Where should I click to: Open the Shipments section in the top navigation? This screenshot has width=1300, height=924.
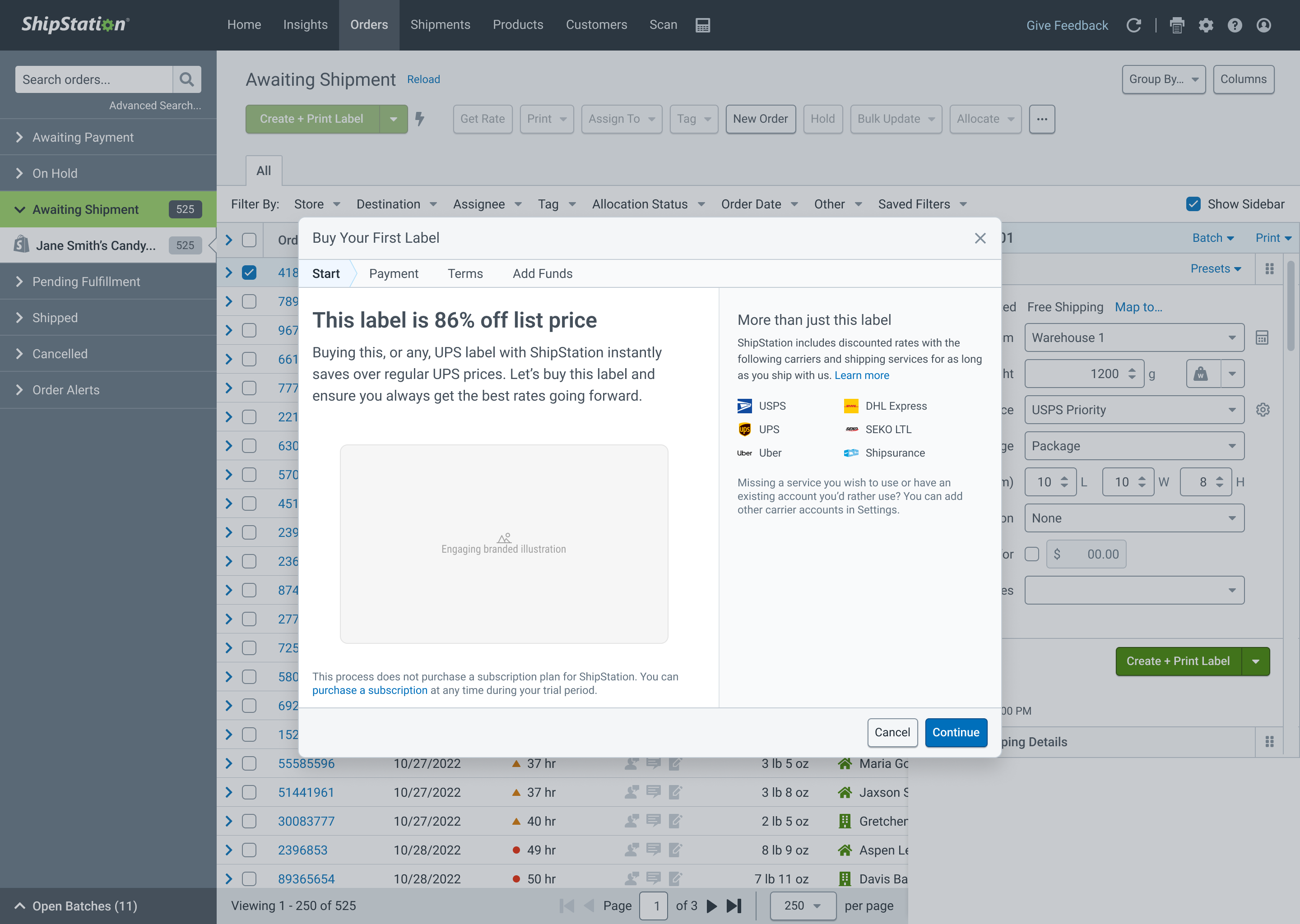tap(440, 24)
